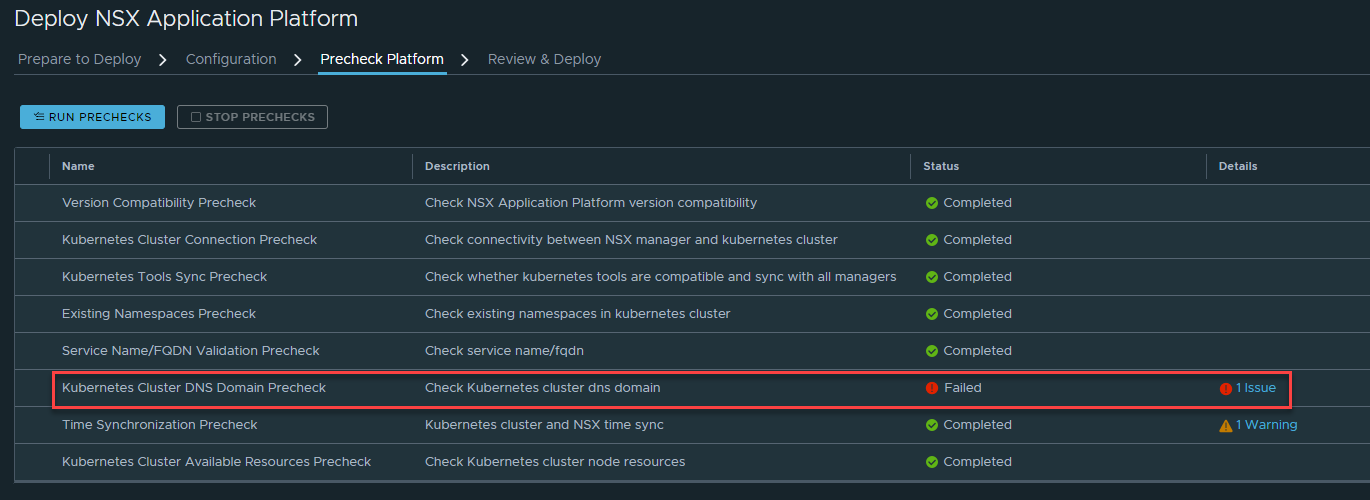The image size is (1370, 500).
Task: Click description 'Kubernetes cluster and NSX time sync'
Action: pos(544,425)
